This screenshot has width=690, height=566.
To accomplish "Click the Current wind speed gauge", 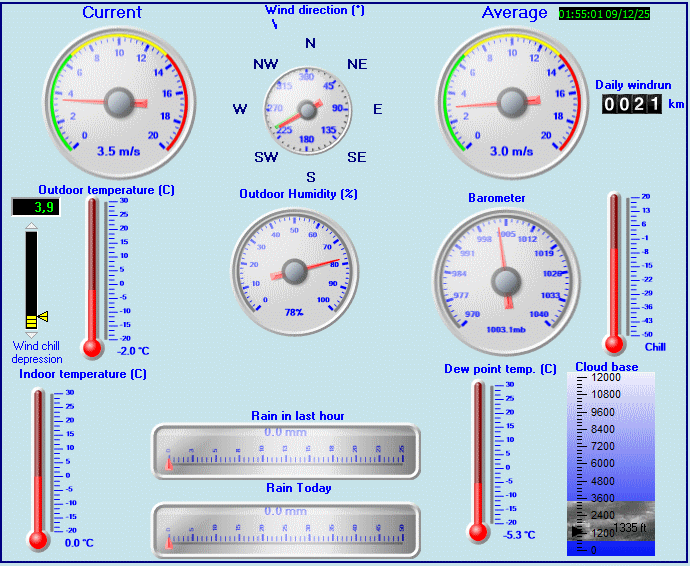I will coord(118,101).
